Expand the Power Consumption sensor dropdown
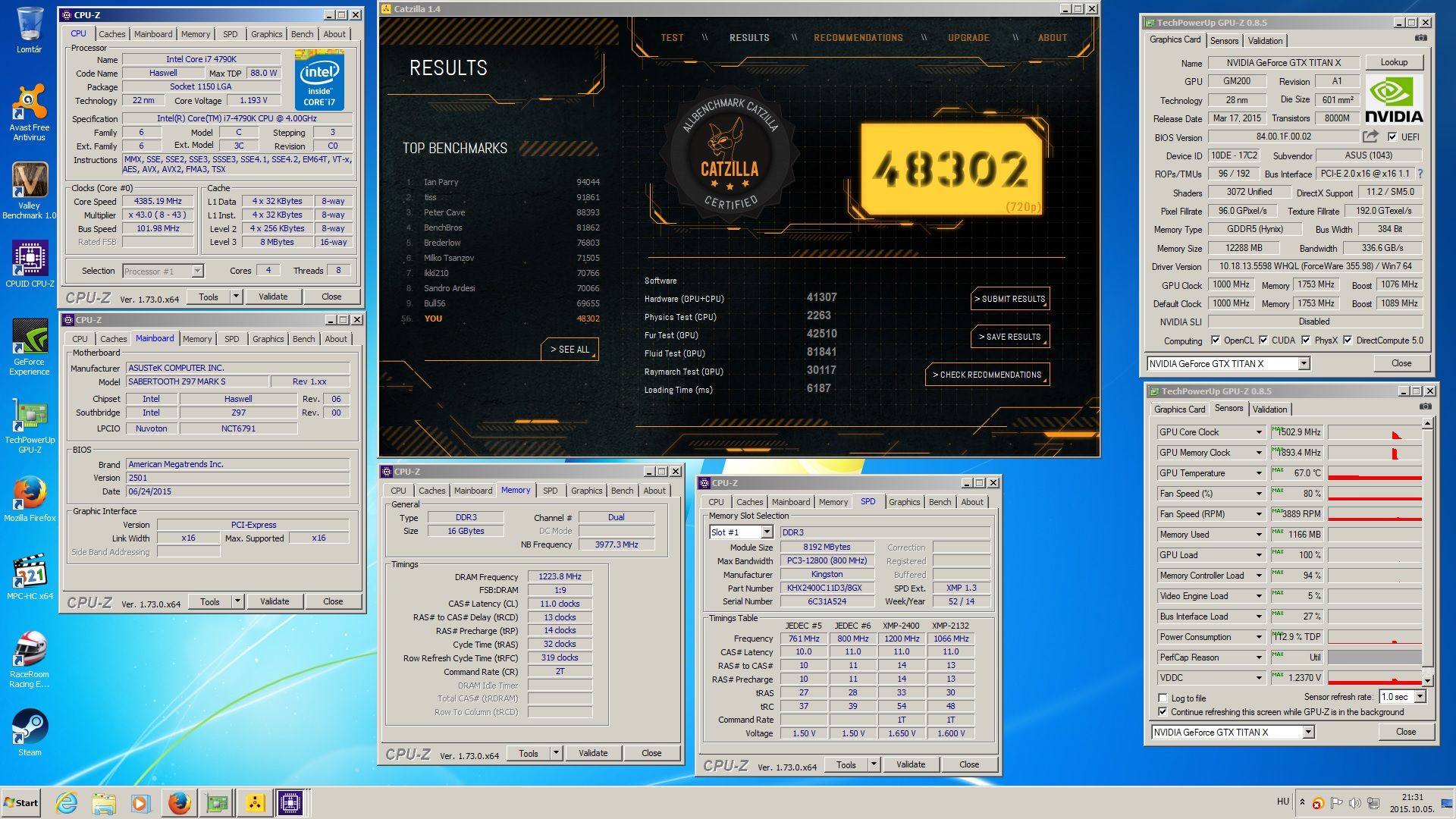 1259,637
